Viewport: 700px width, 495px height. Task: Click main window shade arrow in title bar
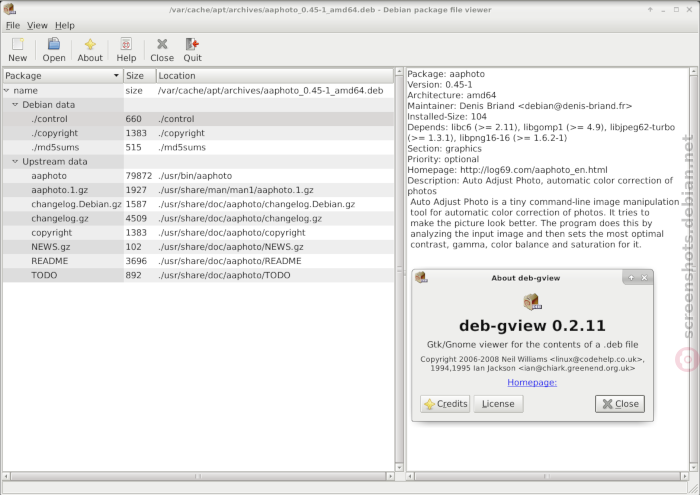tap(650, 9)
